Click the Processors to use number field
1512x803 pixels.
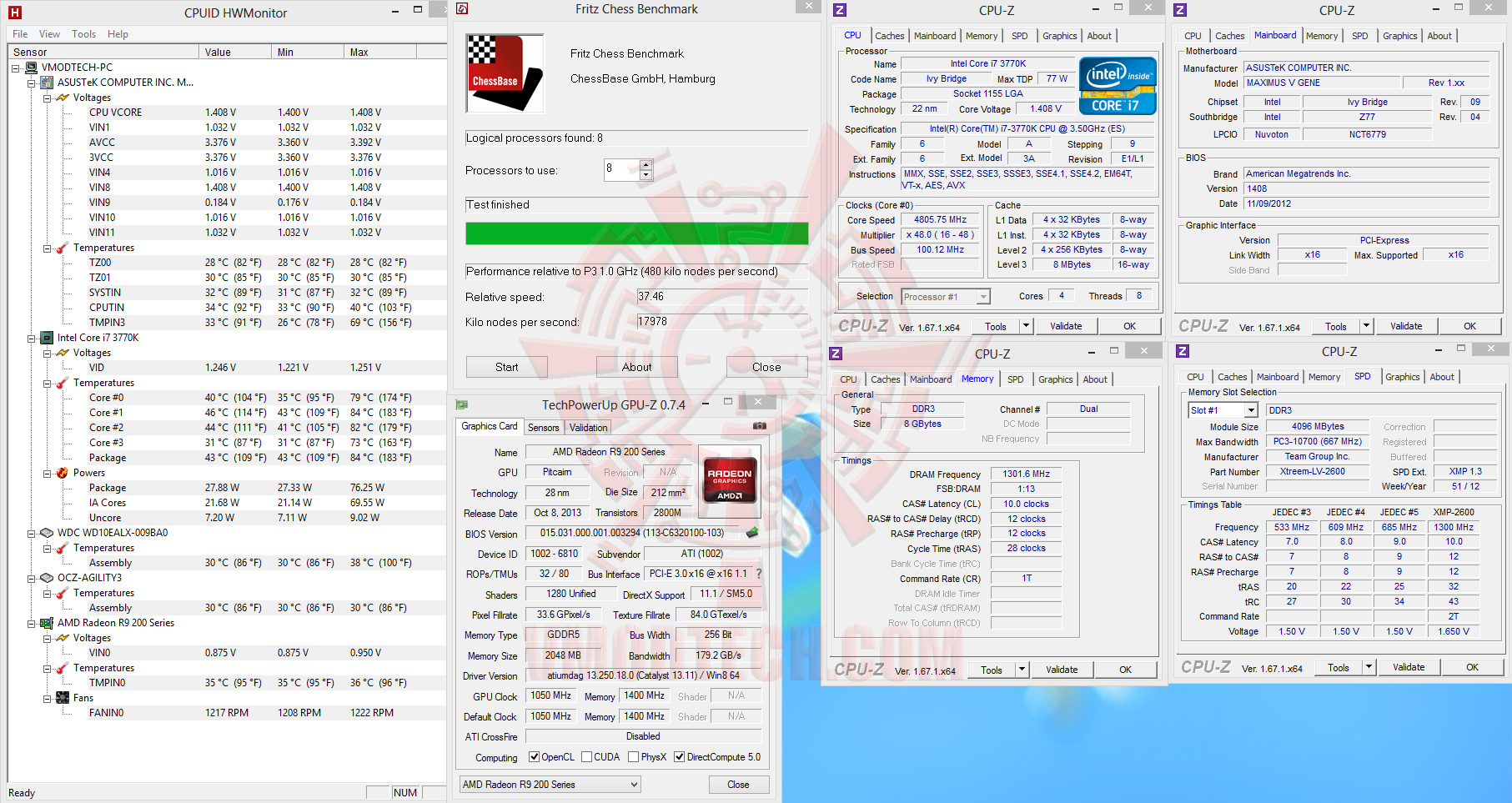pyautogui.click(x=622, y=170)
